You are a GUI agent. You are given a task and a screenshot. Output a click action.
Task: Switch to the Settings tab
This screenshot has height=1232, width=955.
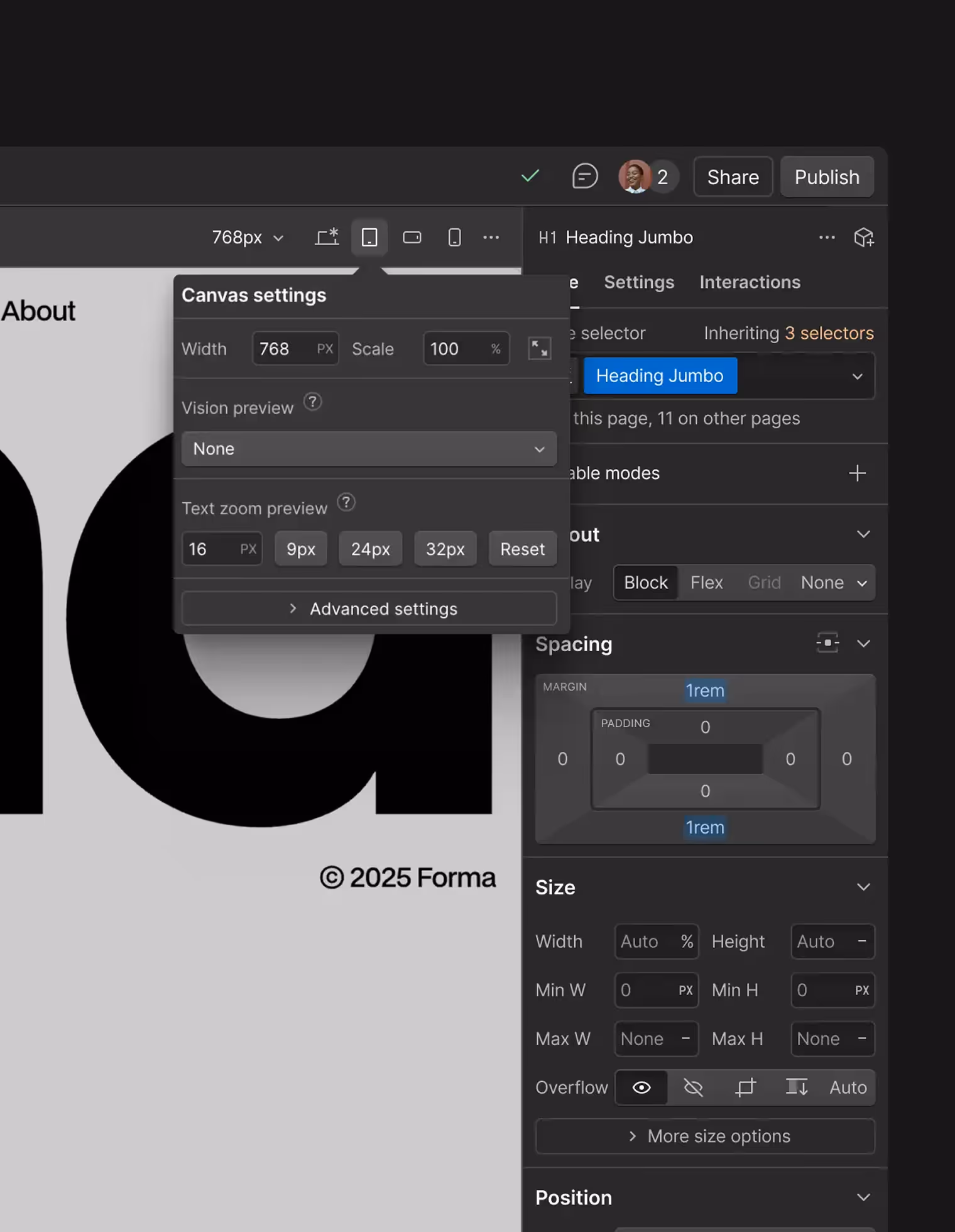[639, 282]
